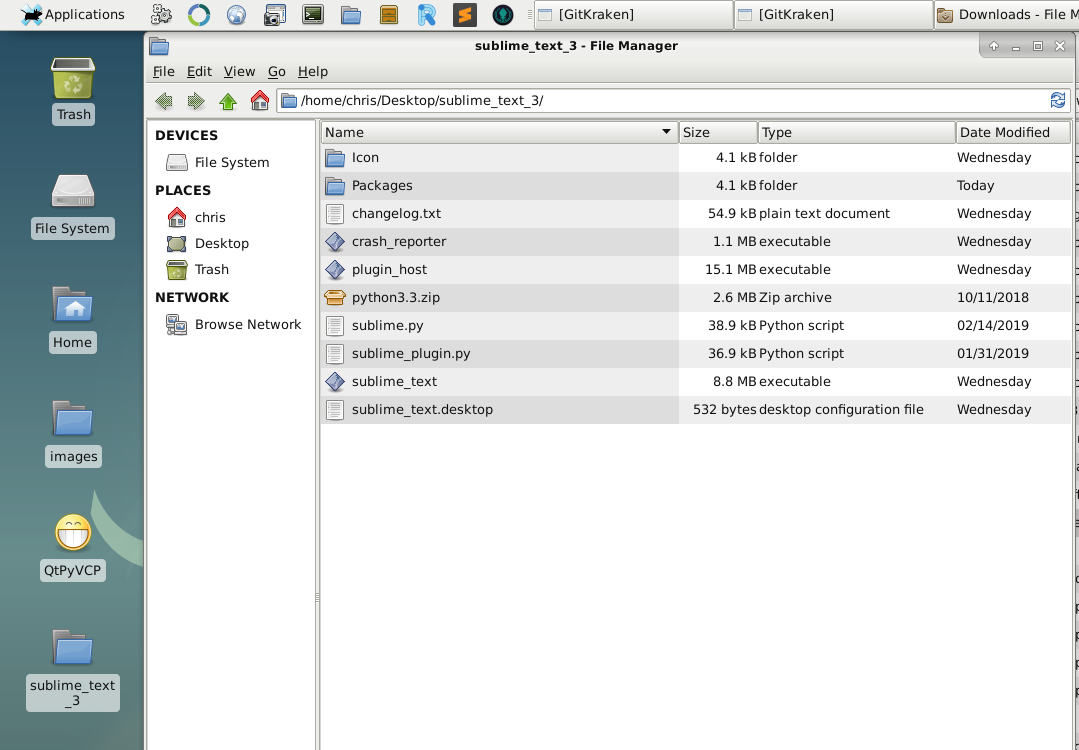1079x750 pixels.
Task: Launch the Sublime Text icon in top panel
Action: [464, 14]
